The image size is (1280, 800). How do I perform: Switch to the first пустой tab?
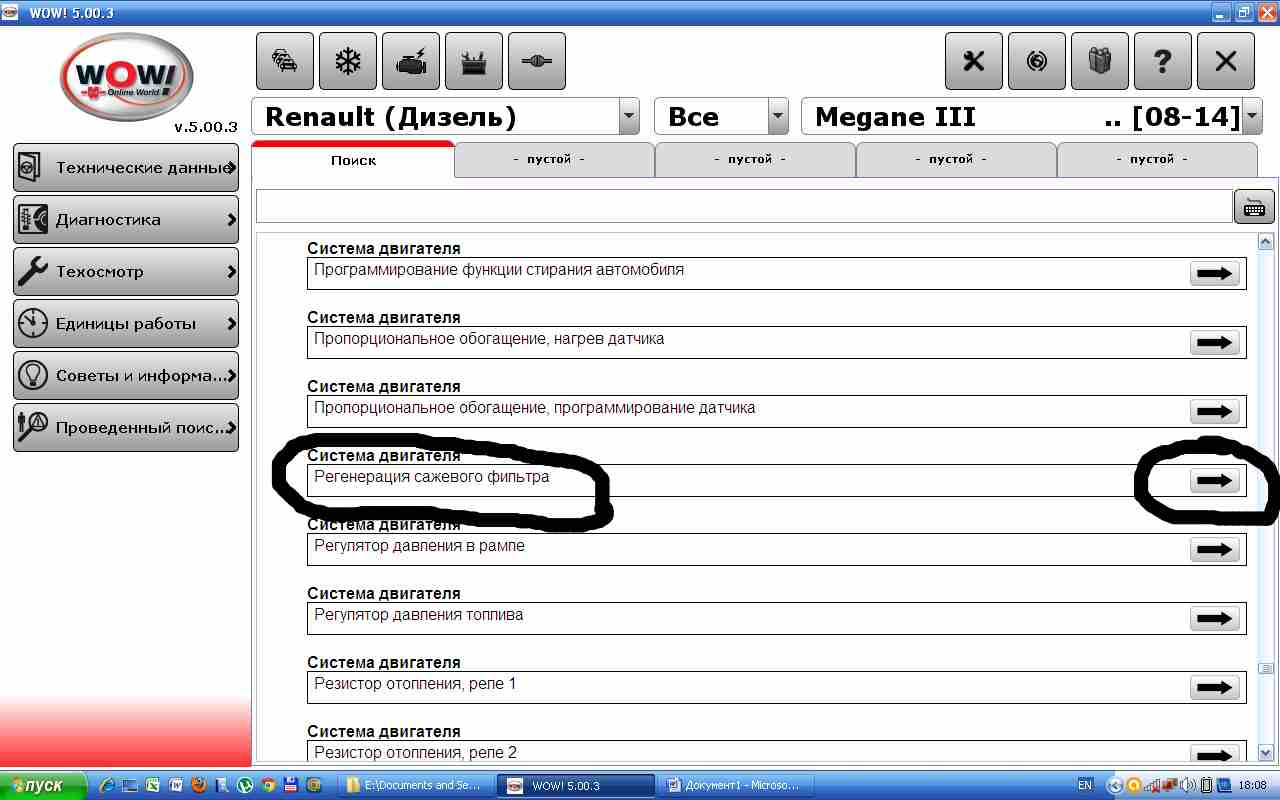point(554,160)
